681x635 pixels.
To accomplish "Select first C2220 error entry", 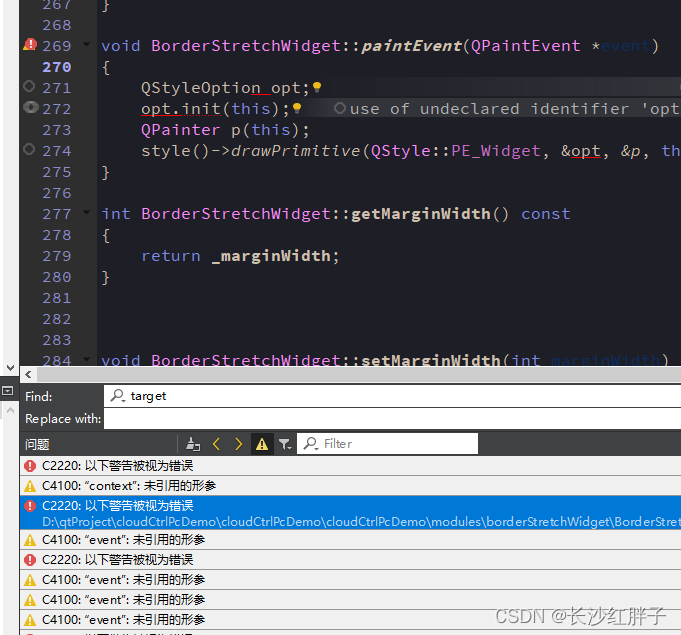I will point(350,466).
